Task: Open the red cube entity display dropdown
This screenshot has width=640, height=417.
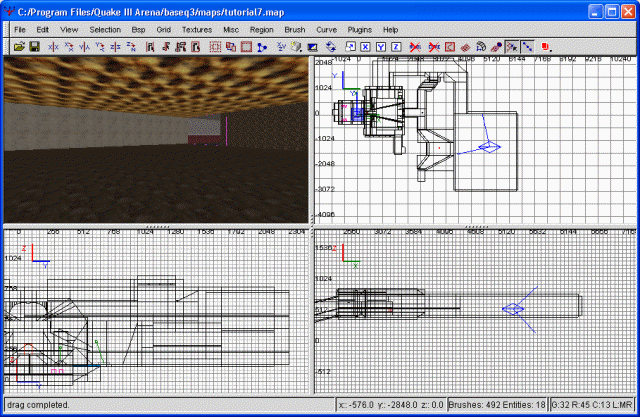Action: pyautogui.click(x=546, y=47)
